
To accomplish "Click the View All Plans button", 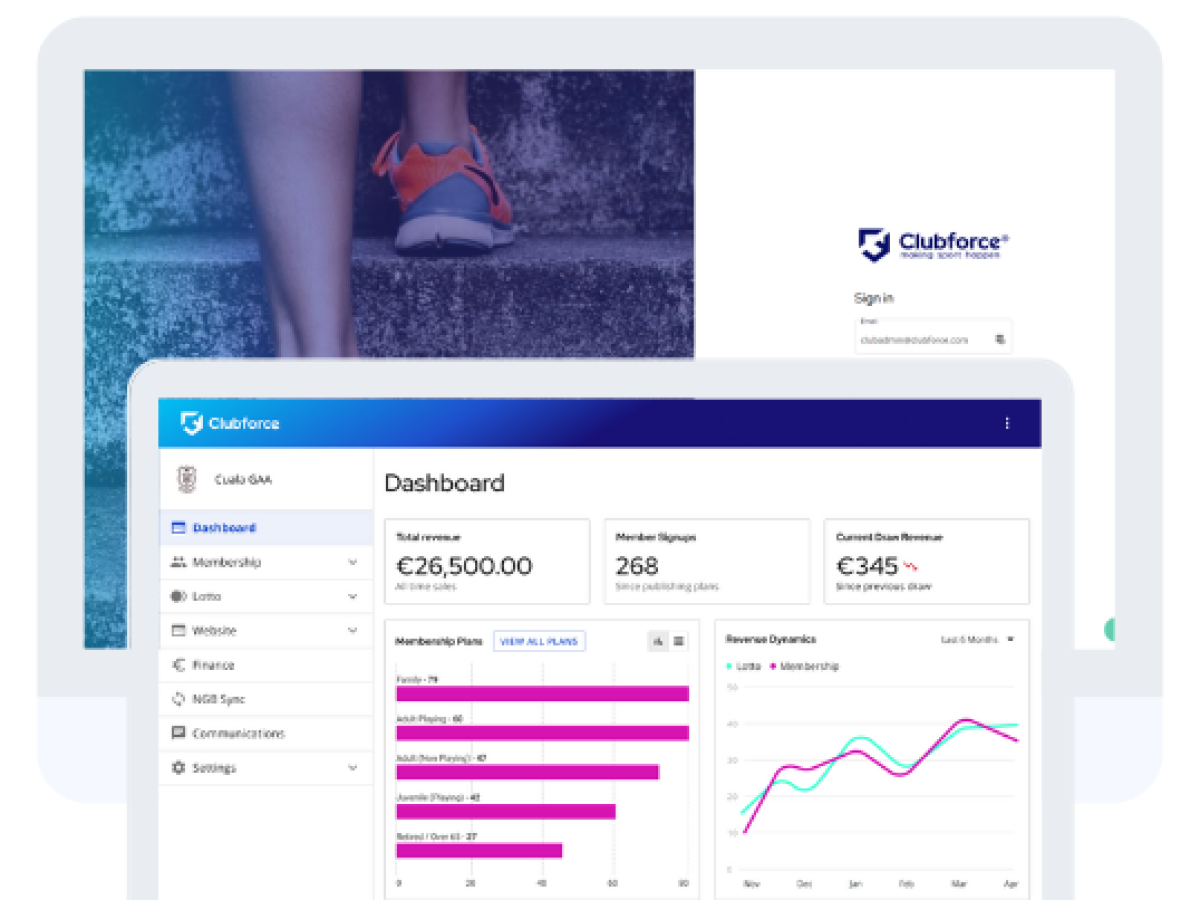I will click(539, 641).
